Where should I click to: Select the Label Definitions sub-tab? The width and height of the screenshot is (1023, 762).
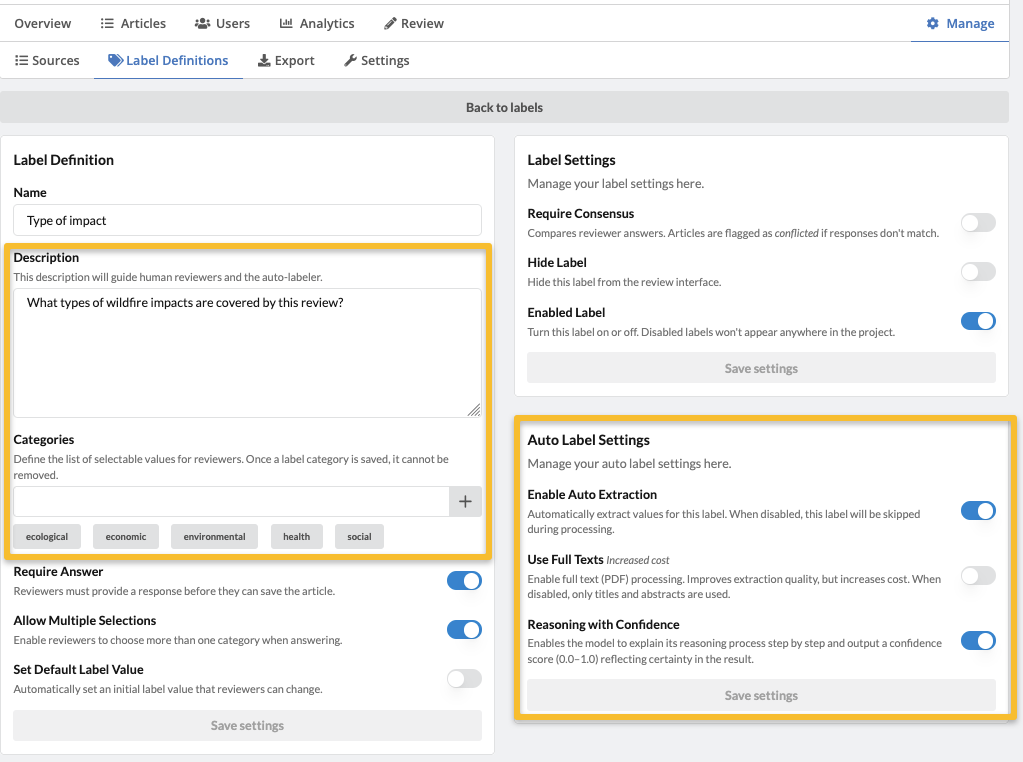pyautogui.click(x=168, y=61)
